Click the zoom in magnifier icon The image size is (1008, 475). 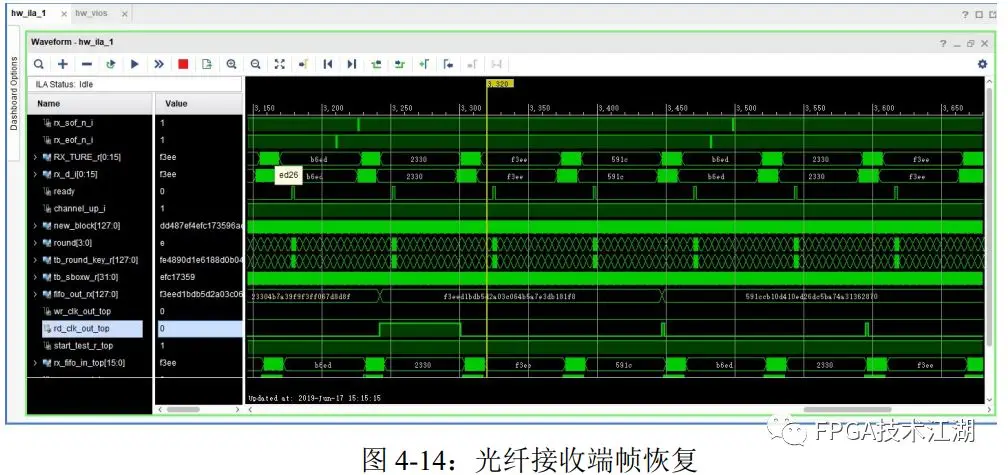point(231,64)
